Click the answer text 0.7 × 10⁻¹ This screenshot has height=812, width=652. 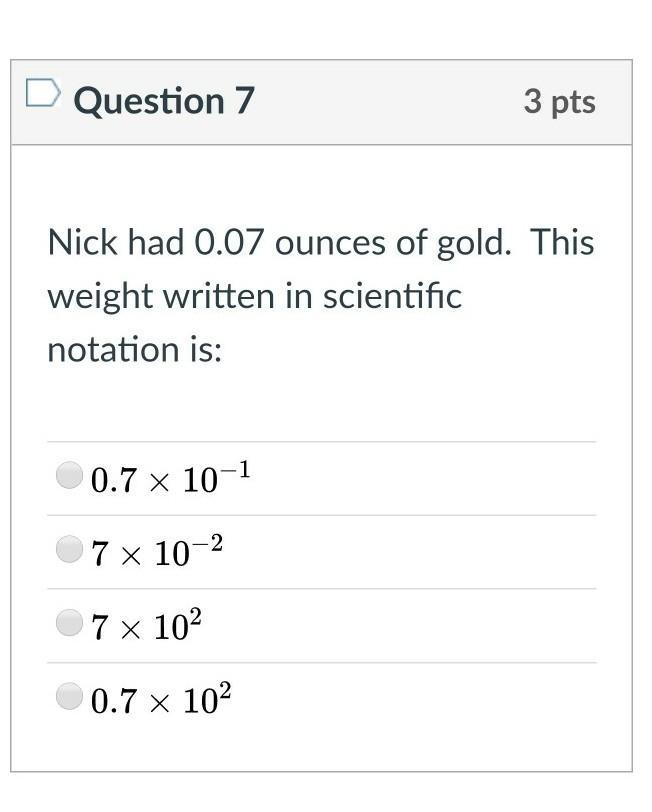(170, 480)
